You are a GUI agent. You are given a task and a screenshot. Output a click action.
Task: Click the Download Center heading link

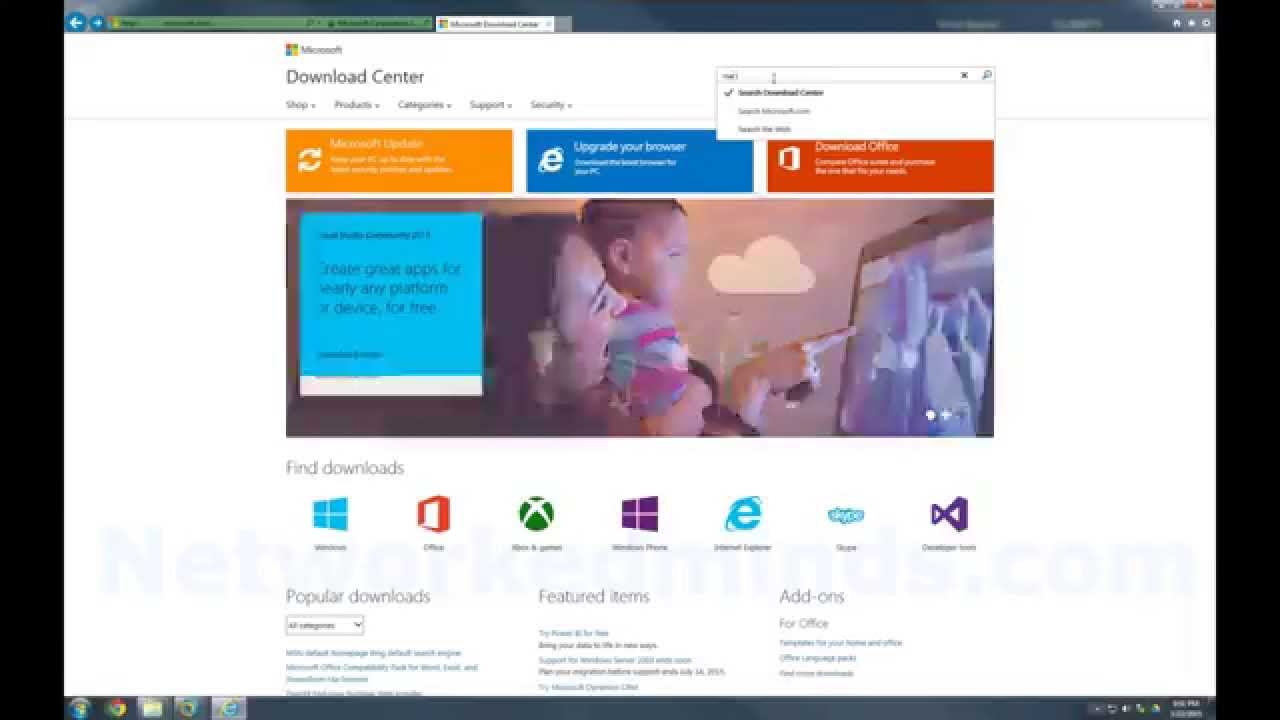[x=355, y=77]
